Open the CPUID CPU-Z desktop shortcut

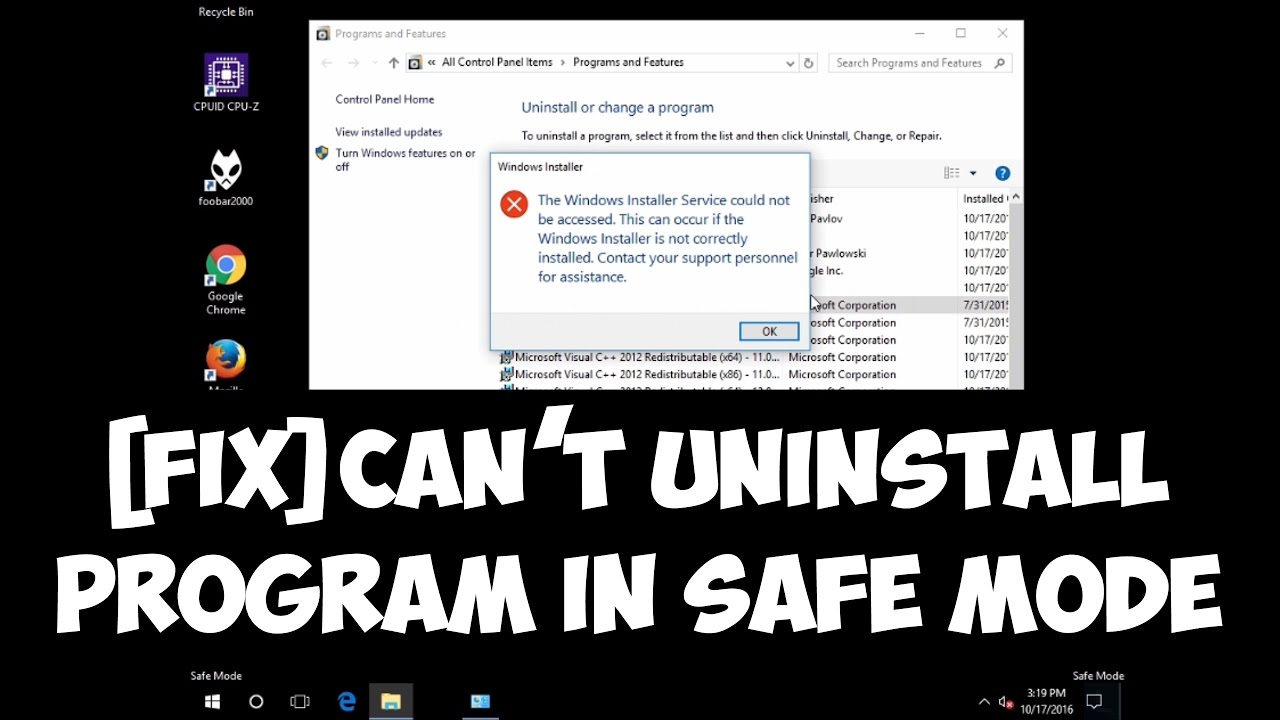pos(226,82)
